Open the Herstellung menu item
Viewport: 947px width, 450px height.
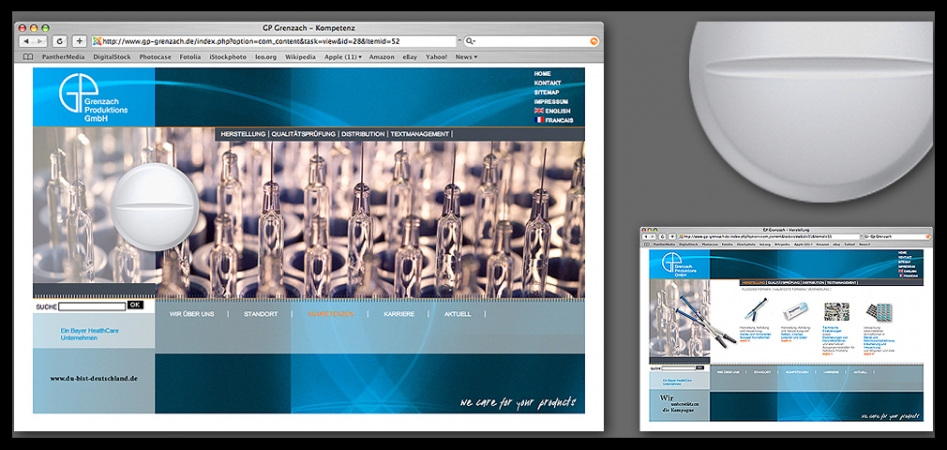pos(242,134)
